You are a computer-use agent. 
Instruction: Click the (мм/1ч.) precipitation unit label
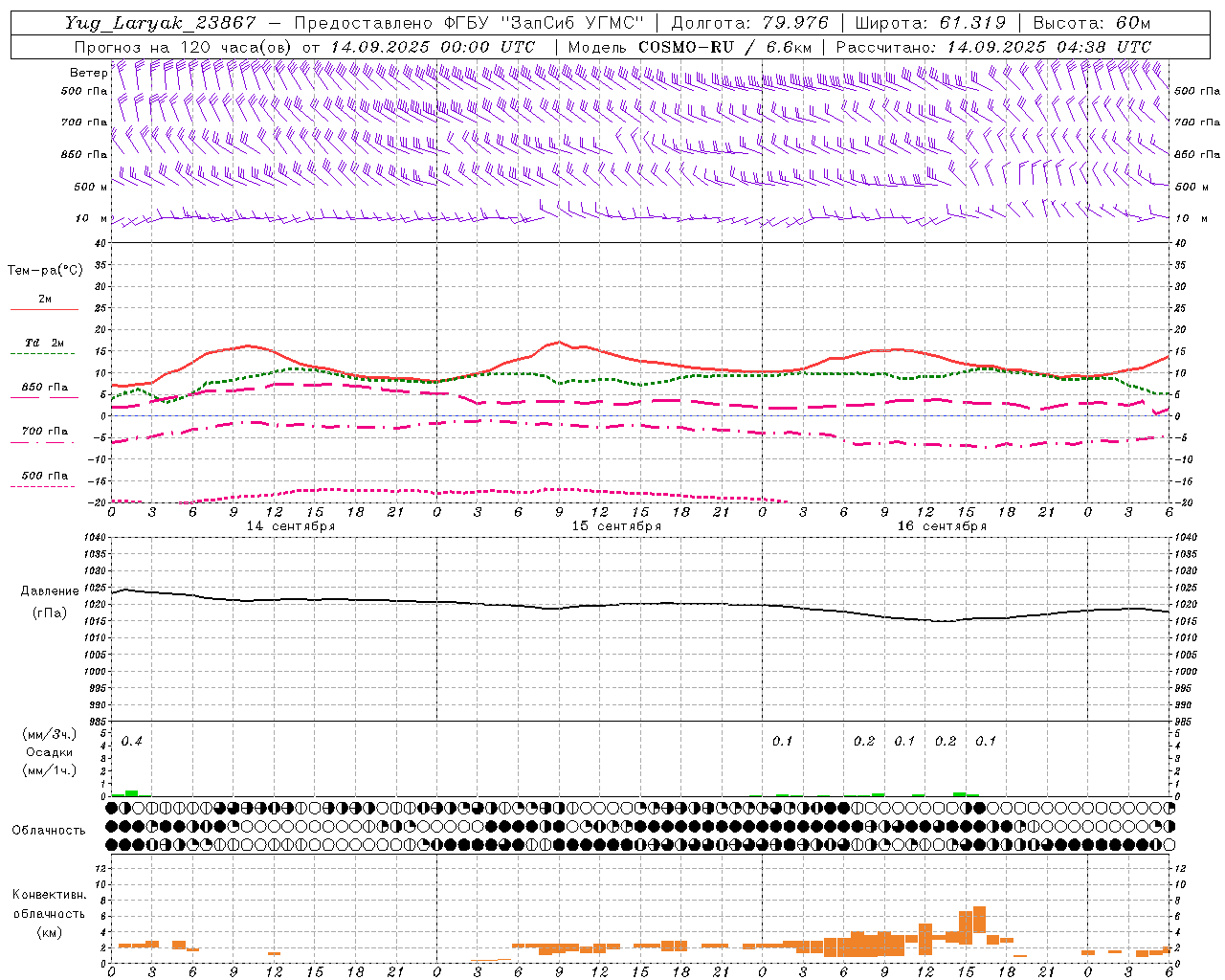click(x=50, y=770)
